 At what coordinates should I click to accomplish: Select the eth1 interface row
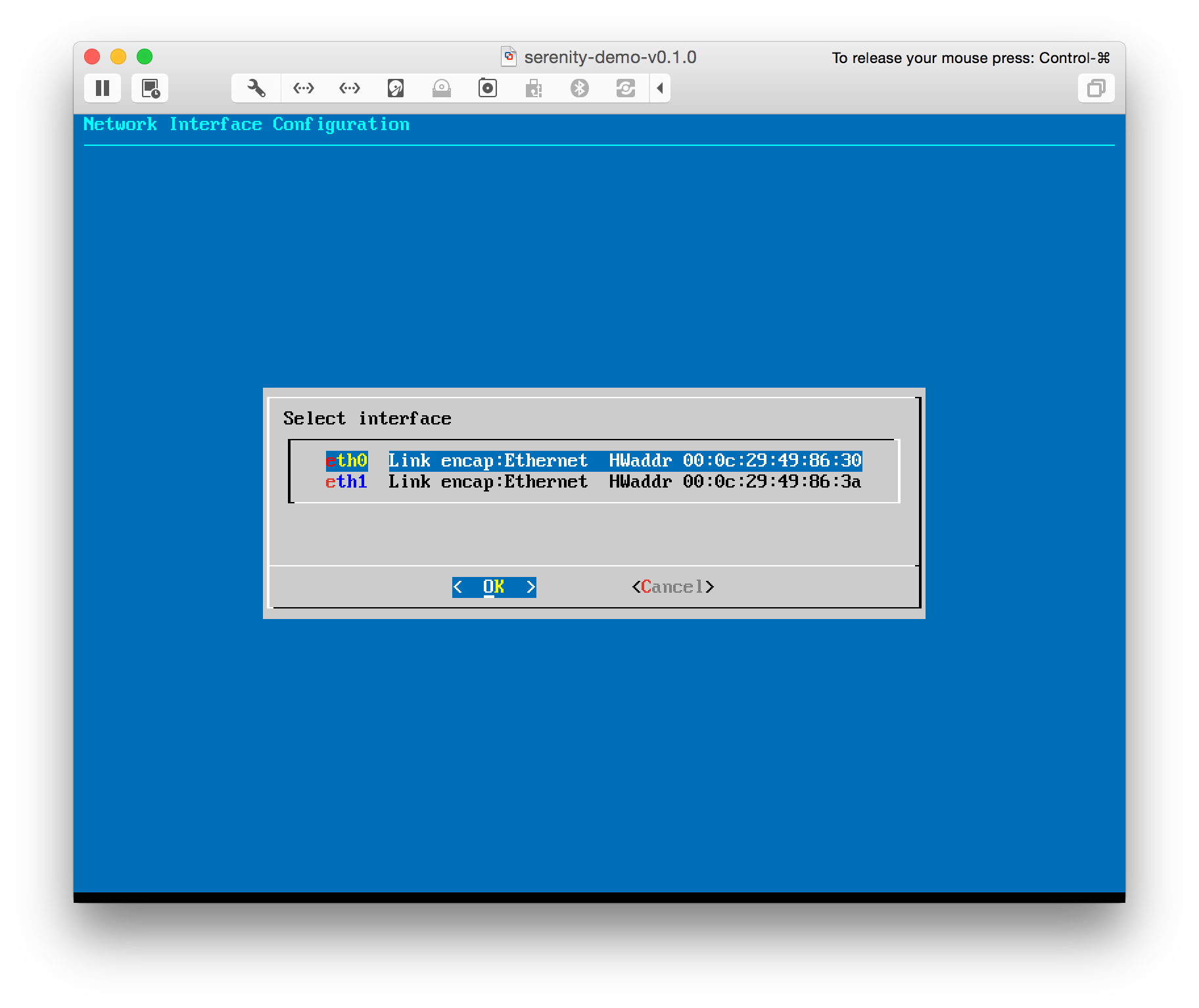594,482
